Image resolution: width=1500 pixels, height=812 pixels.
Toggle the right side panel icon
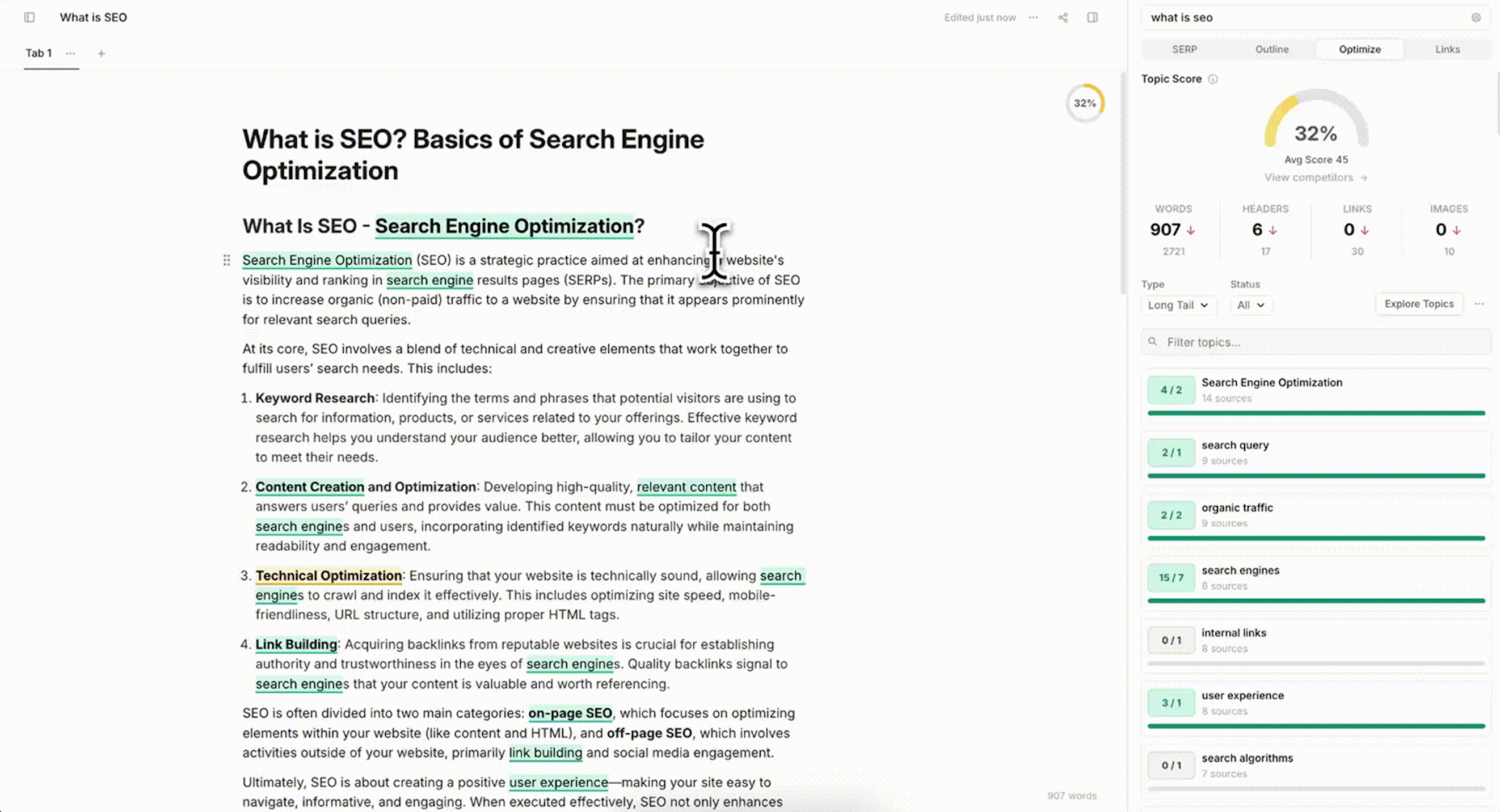click(1093, 18)
